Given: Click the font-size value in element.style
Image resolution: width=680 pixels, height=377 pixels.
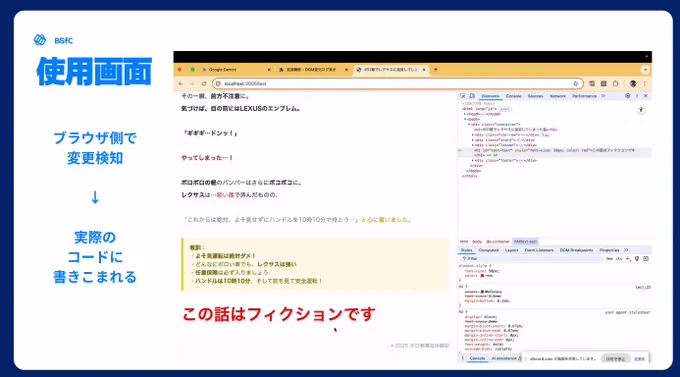Looking at the screenshot, I should point(494,271).
